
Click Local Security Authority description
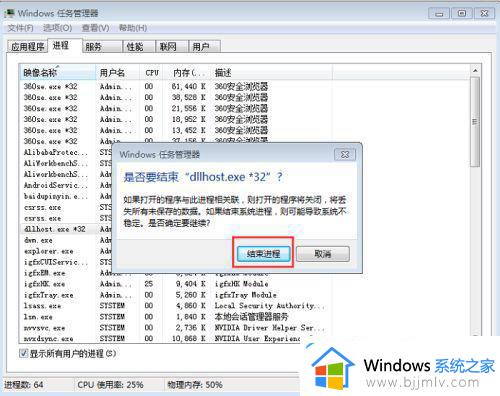(x=269, y=306)
